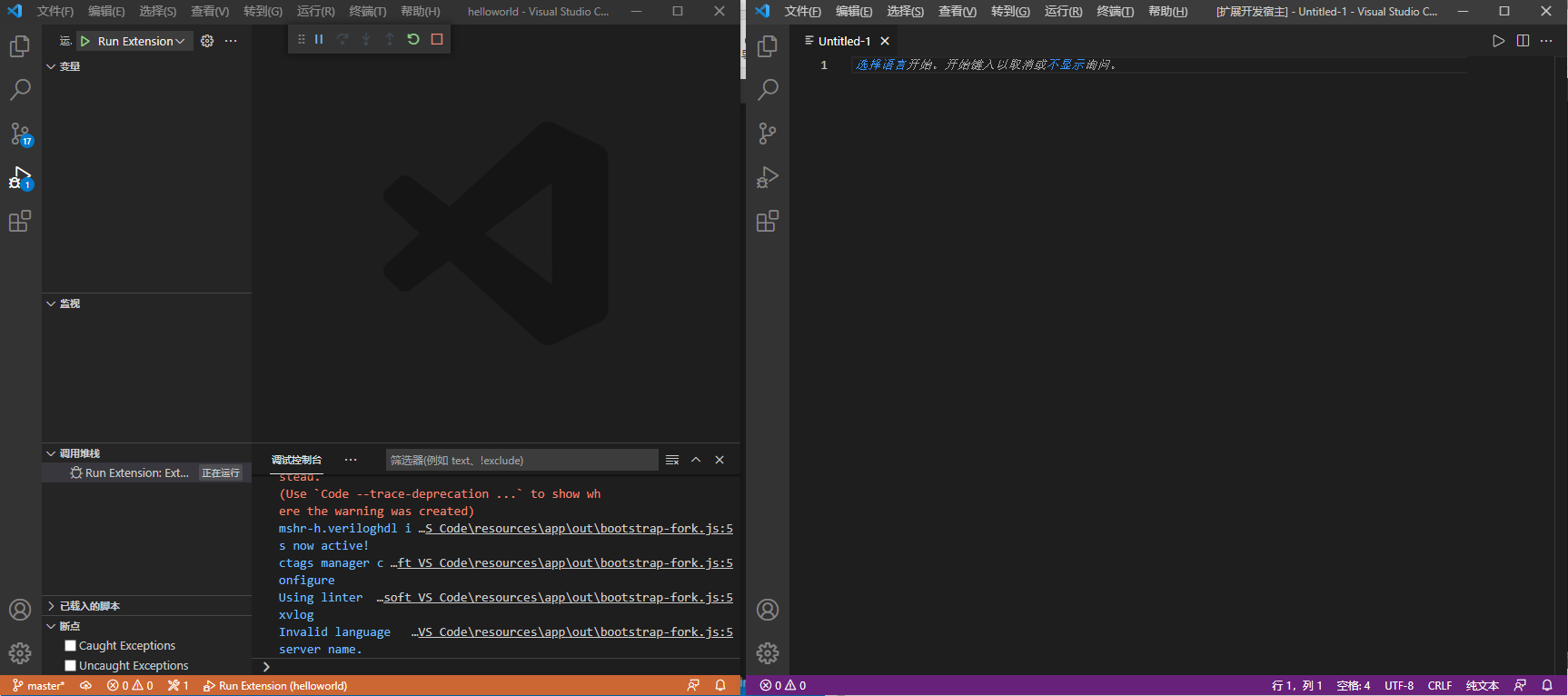Screen dimensions: 1568x696
Task: Split the editor to the right
Action: pyautogui.click(x=1523, y=41)
